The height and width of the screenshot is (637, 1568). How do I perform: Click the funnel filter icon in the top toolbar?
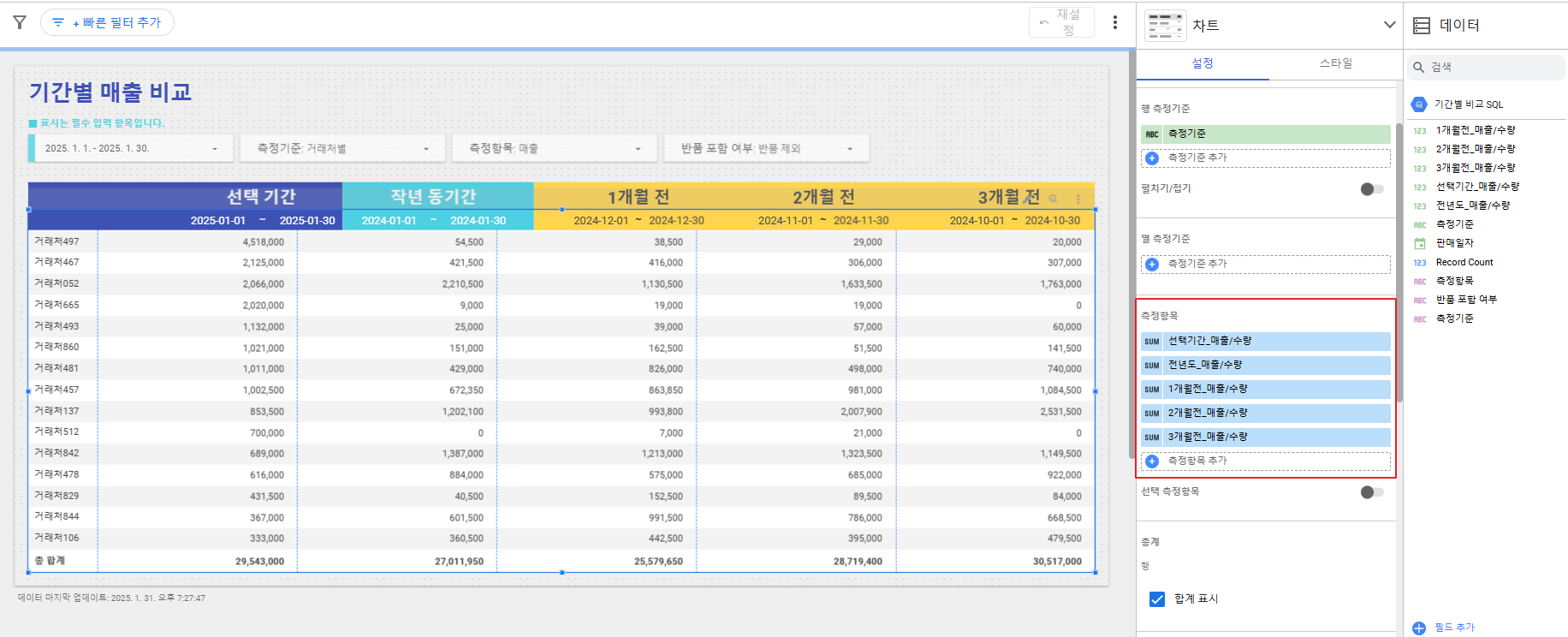20,22
